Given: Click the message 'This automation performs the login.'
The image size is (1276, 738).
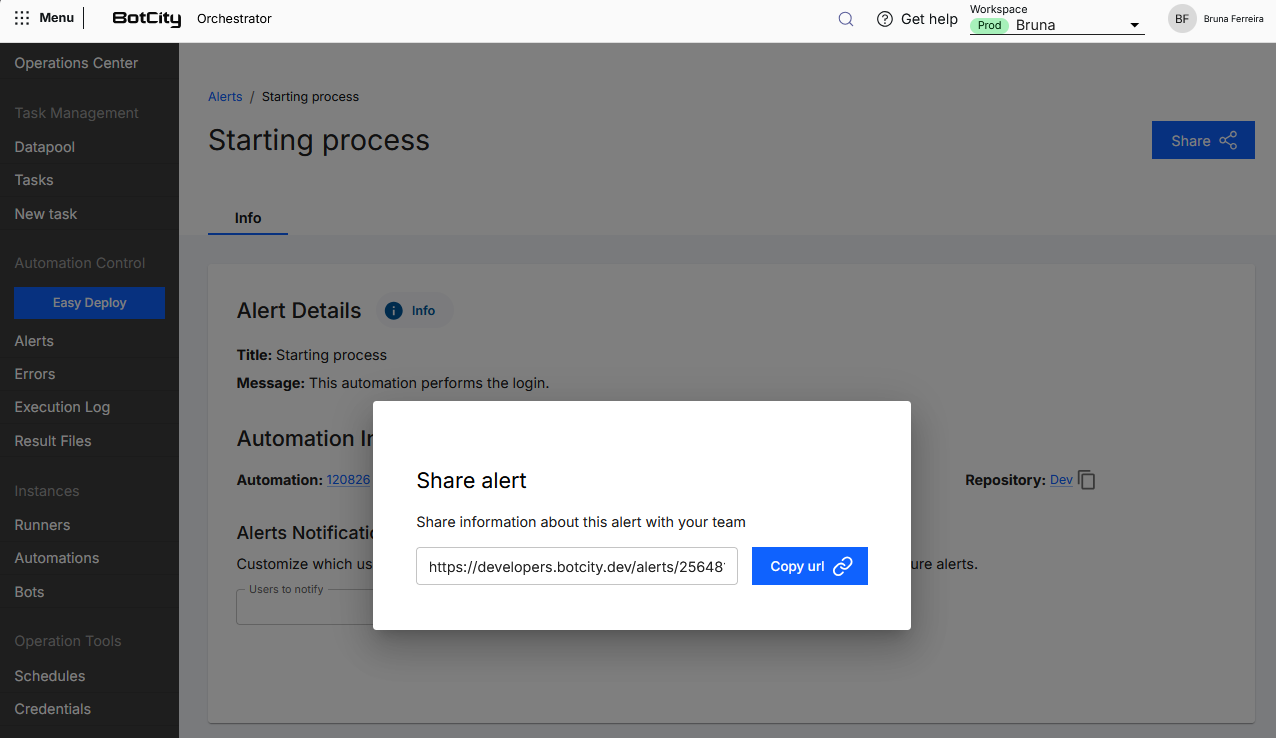Looking at the screenshot, I should click(x=429, y=383).
